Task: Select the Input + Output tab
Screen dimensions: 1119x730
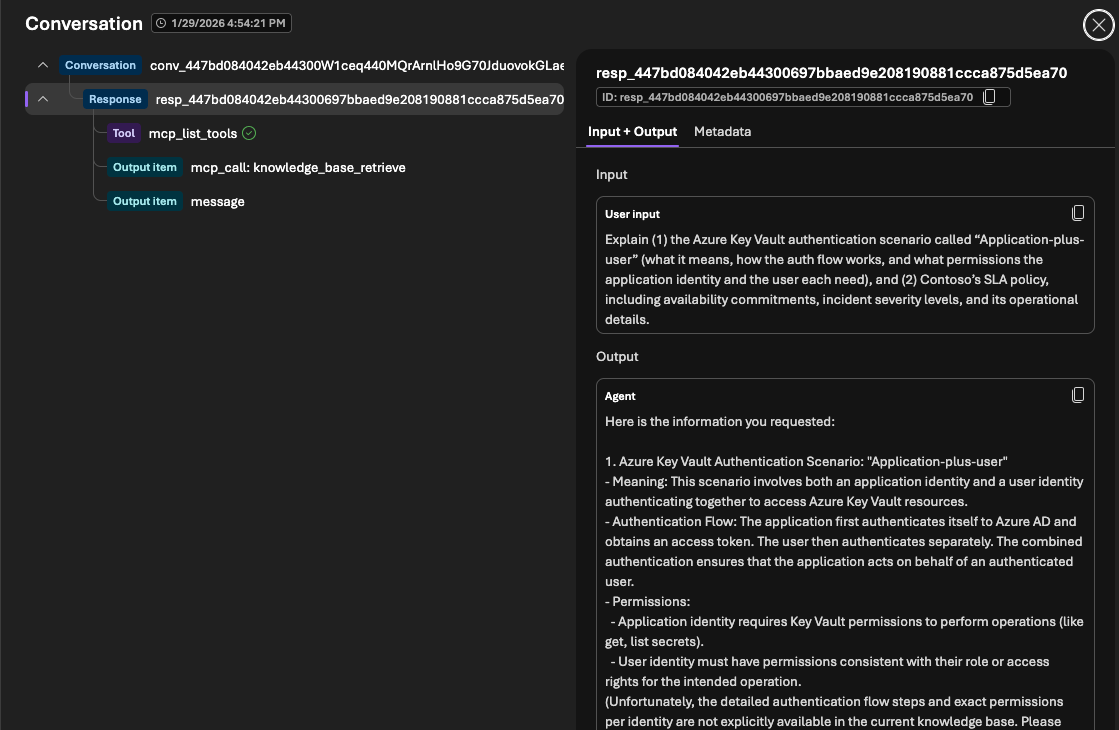Action: (632, 131)
